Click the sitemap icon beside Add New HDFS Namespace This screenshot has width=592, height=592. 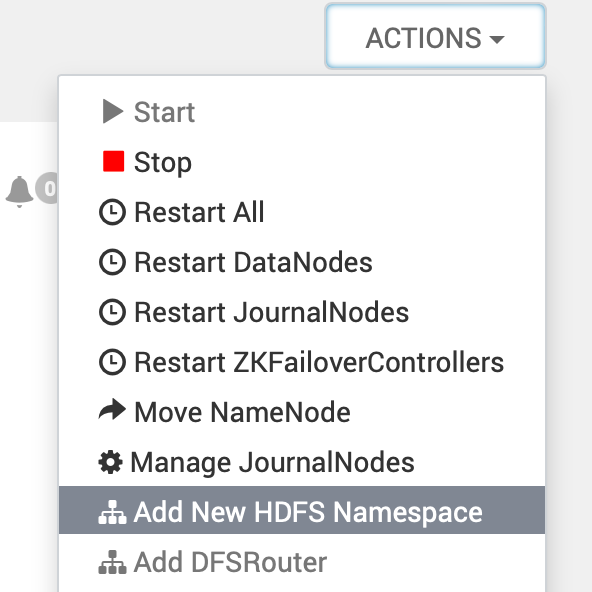[x=112, y=512]
